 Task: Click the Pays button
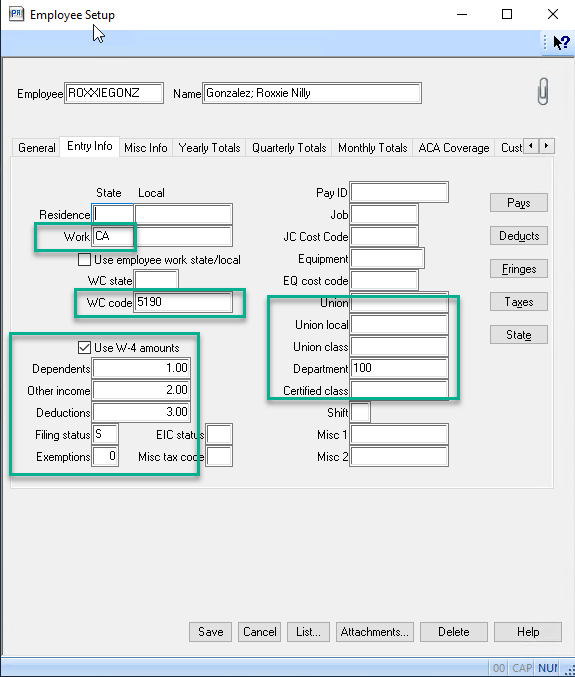[x=519, y=202]
